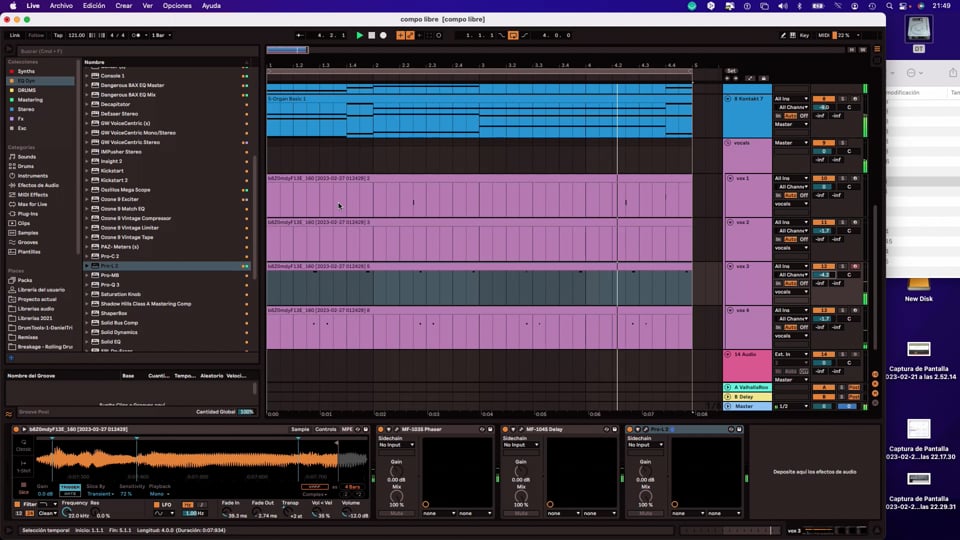
Task: Open the Instruments category
Action: coord(32,176)
